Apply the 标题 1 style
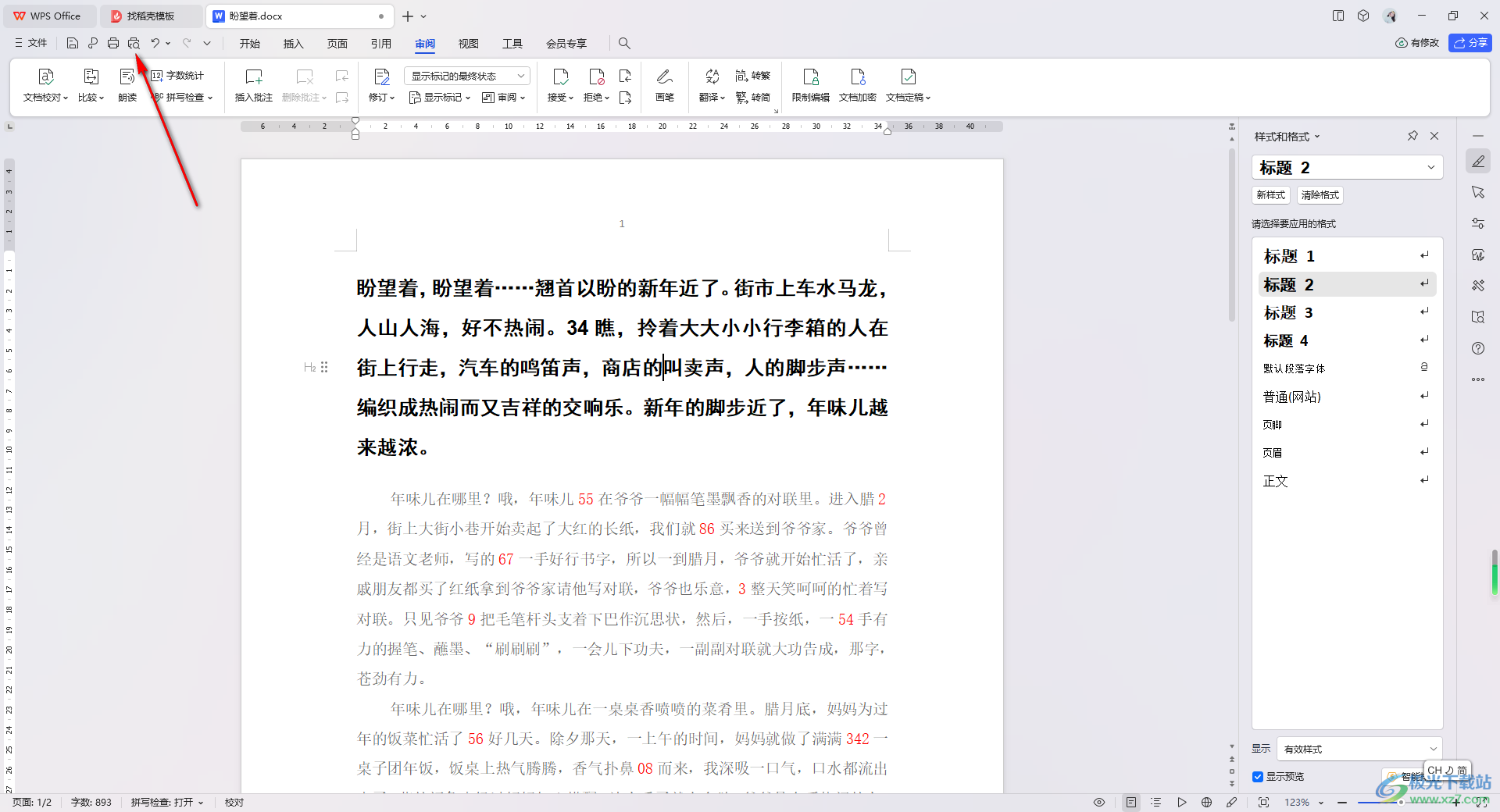Viewport: 1500px width, 812px height. [1348, 256]
